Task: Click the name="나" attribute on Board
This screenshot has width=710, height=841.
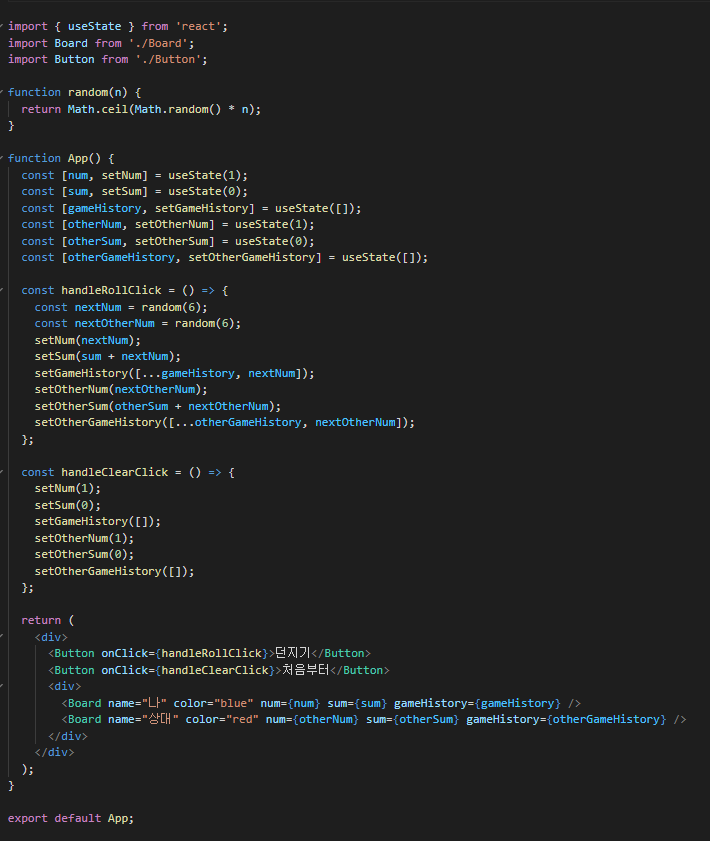Action: [137, 703]
